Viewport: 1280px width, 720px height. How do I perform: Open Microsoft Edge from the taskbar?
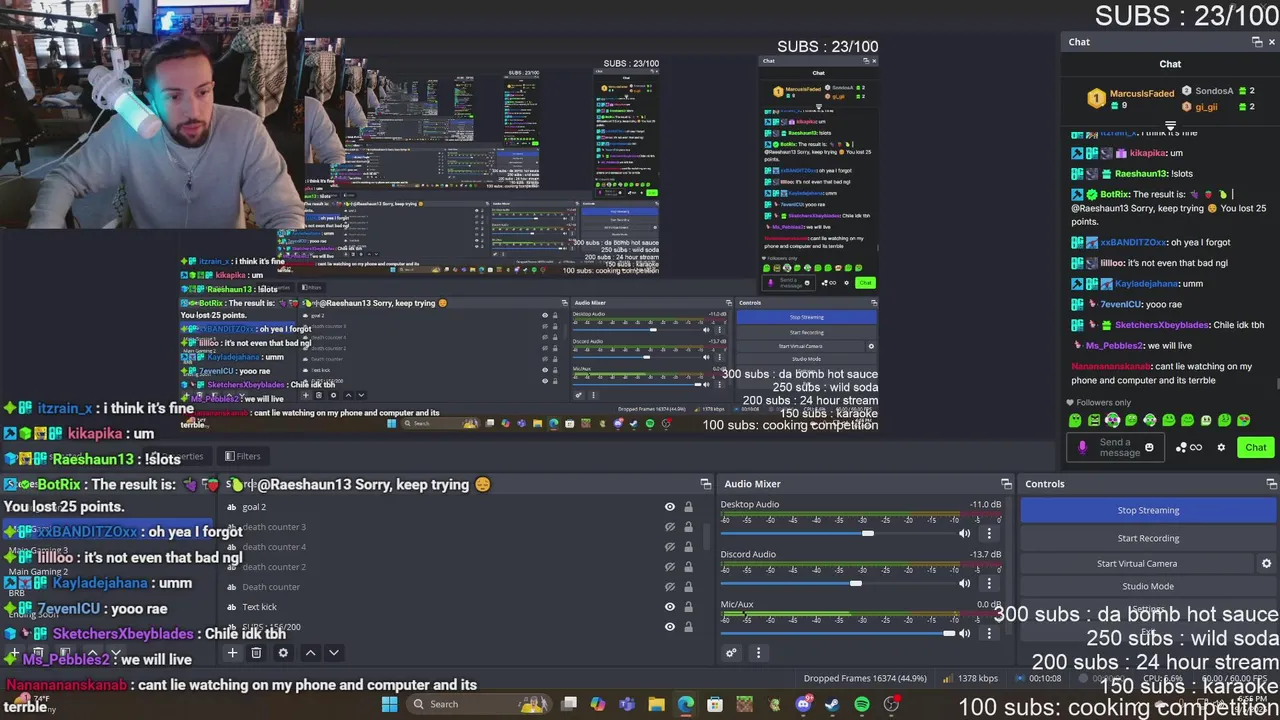coord(685,704)
